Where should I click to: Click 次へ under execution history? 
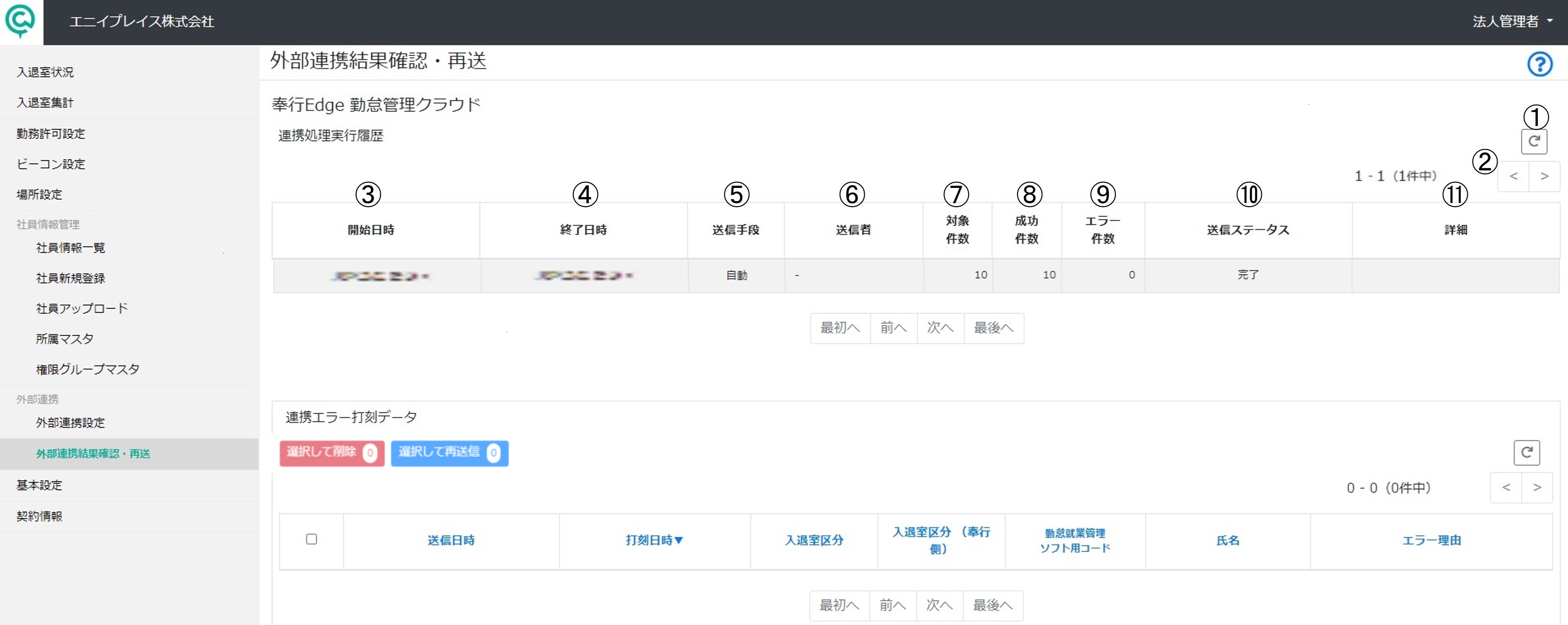tap(940, 329)
